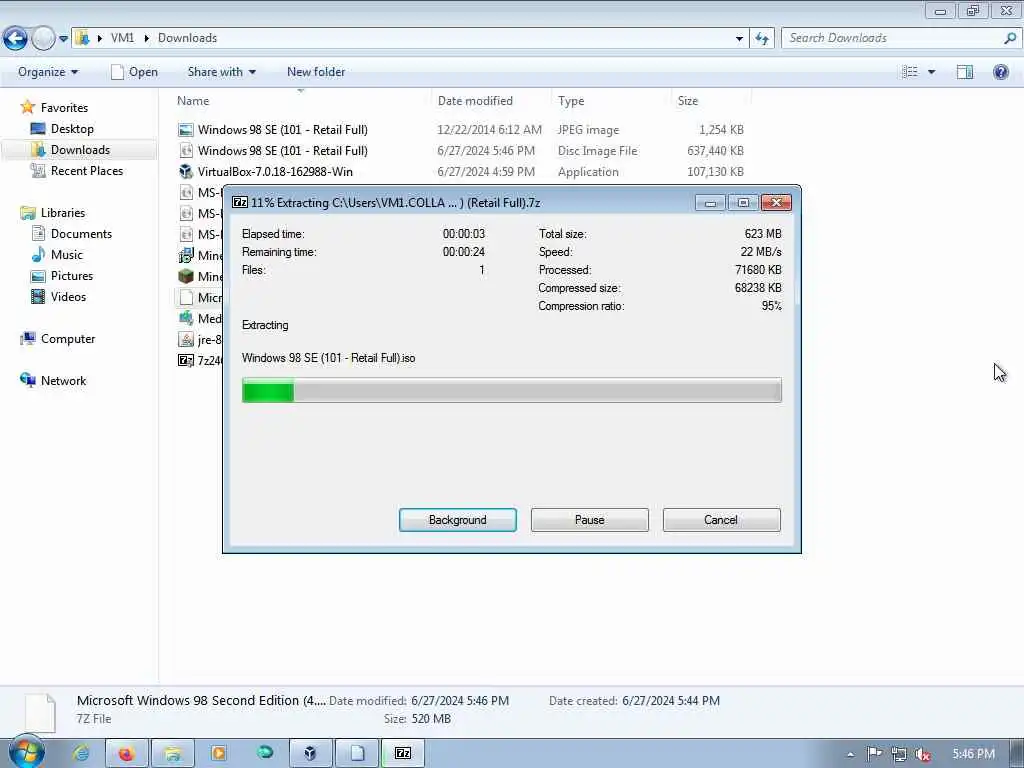Refresh the Downloads folder view

[x=761, y=39]
